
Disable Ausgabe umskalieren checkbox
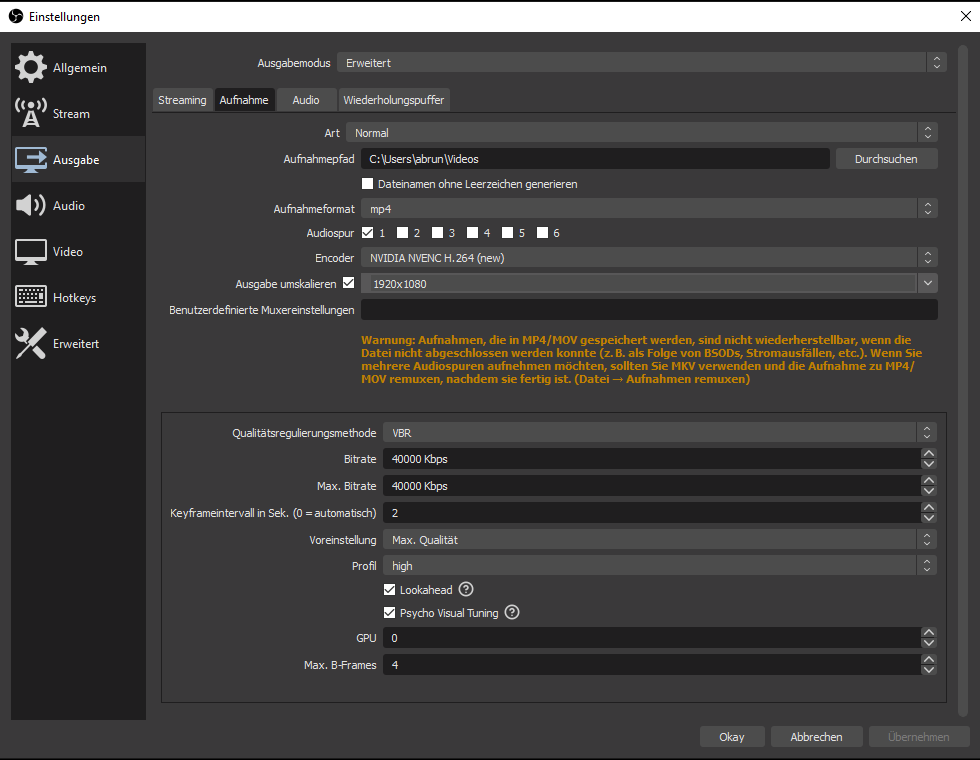click(349, 283)
